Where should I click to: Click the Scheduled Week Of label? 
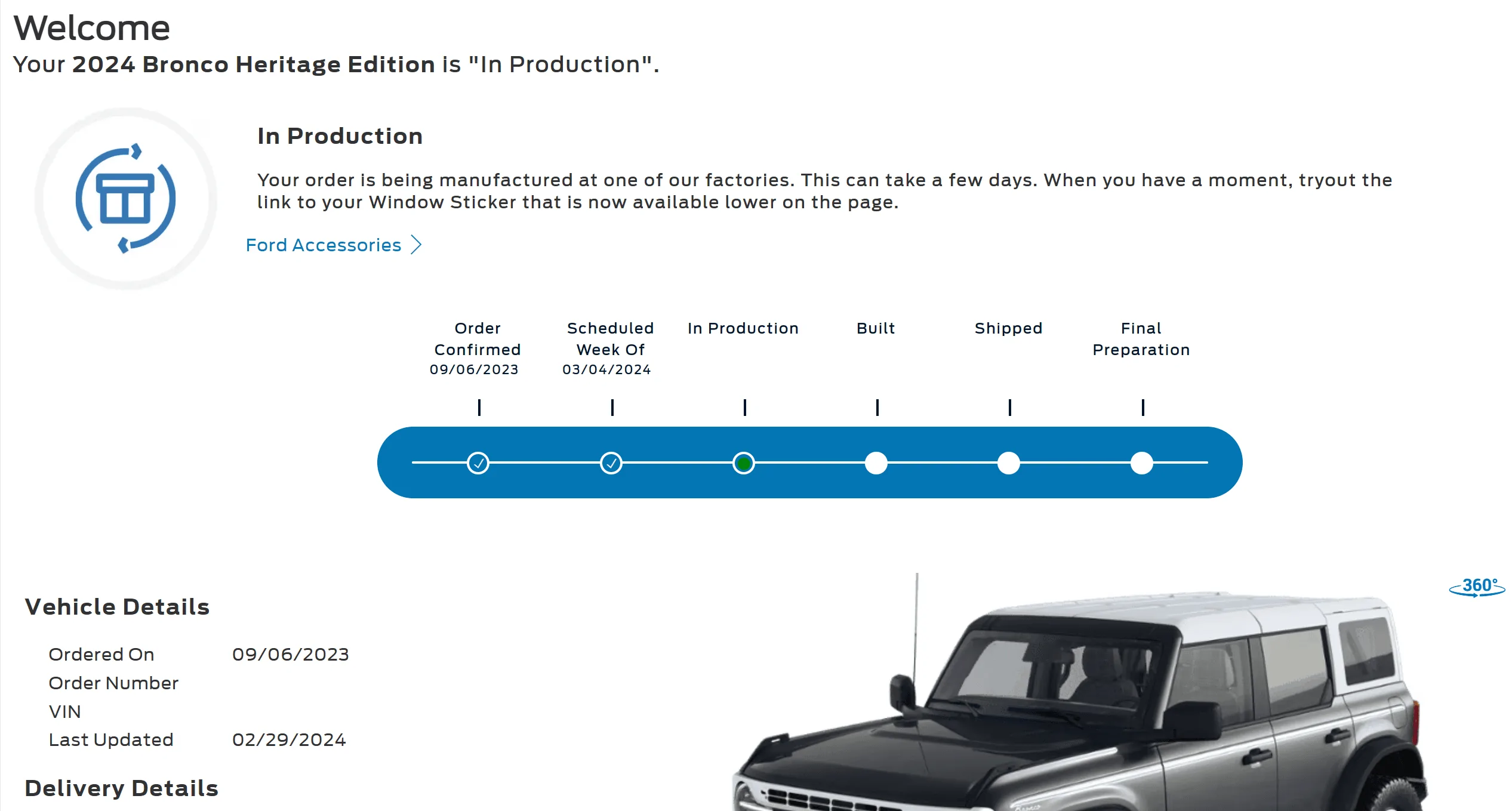tap(611, 339)
